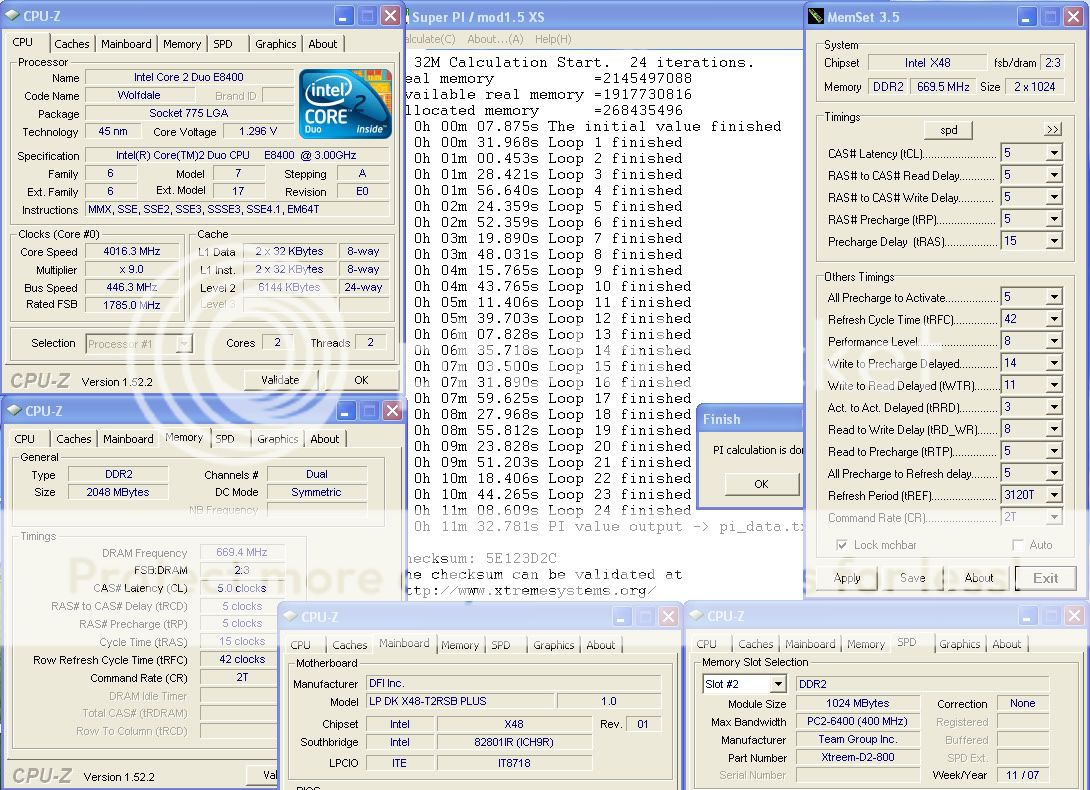1090x790 pixels.
Task: Click CPU-Z Mainboard window title icon
Action: click(x=291, y=616)
